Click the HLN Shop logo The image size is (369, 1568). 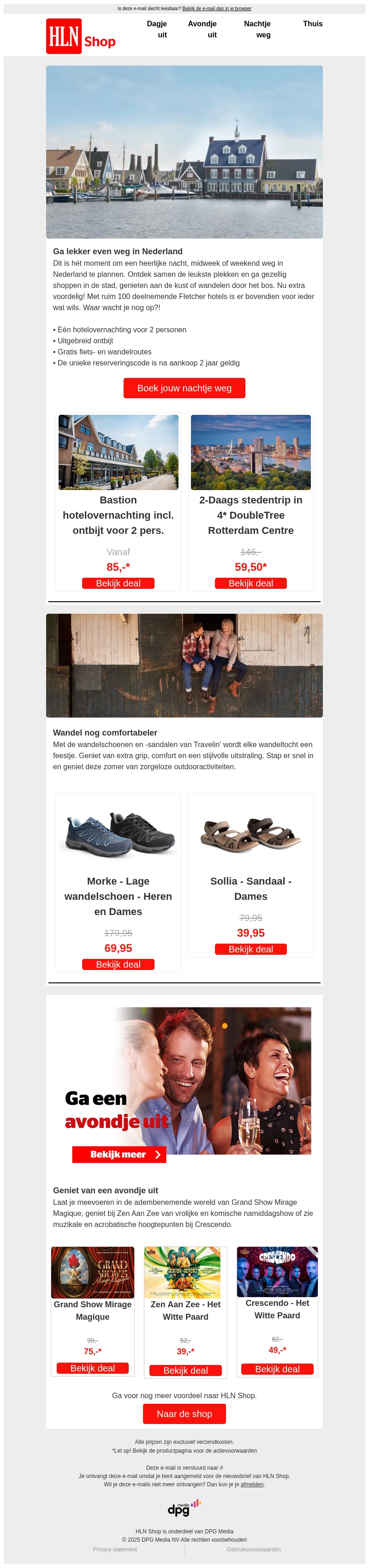coord(81,36)
